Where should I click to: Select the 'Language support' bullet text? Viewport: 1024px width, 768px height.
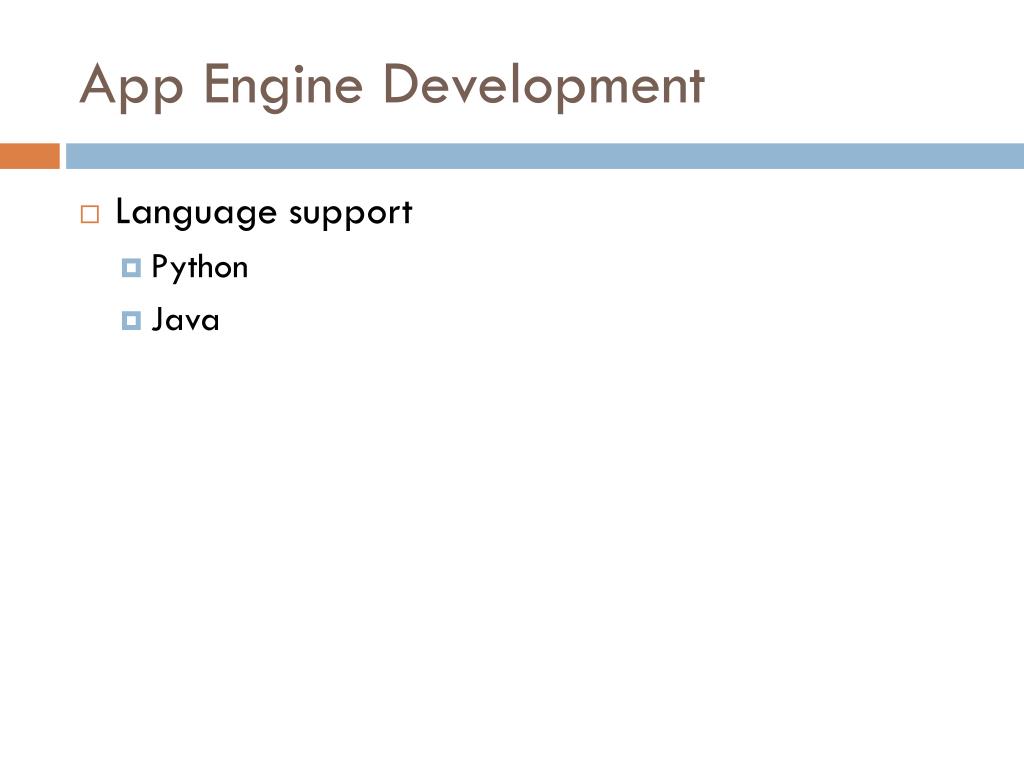[x=264, y=213]
